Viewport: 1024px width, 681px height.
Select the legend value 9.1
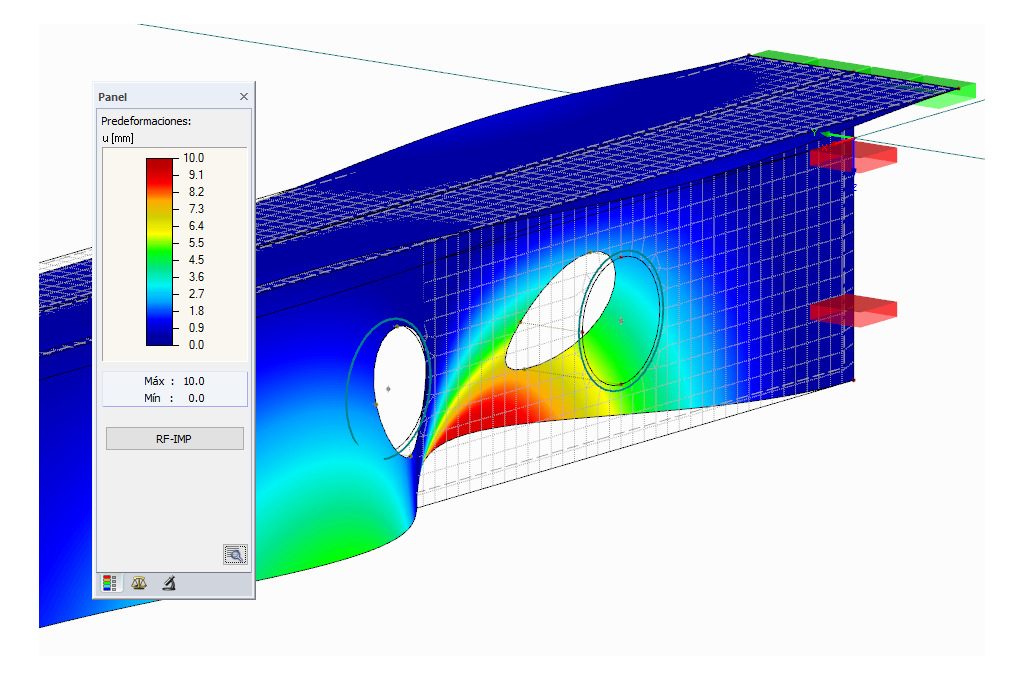click(196, 175)
